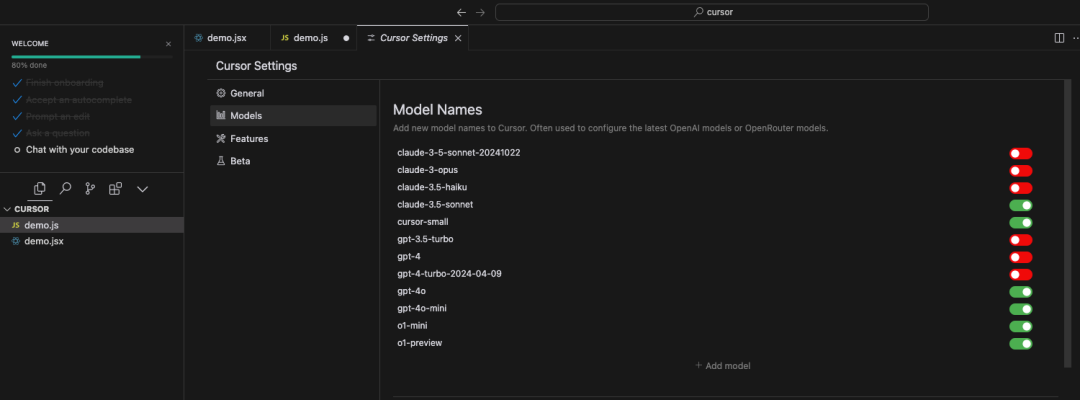Image resolution: width=1080 pixels, height=400 pixels.
Task: Open the Extensions blocks icon
Action: [116, 188]
